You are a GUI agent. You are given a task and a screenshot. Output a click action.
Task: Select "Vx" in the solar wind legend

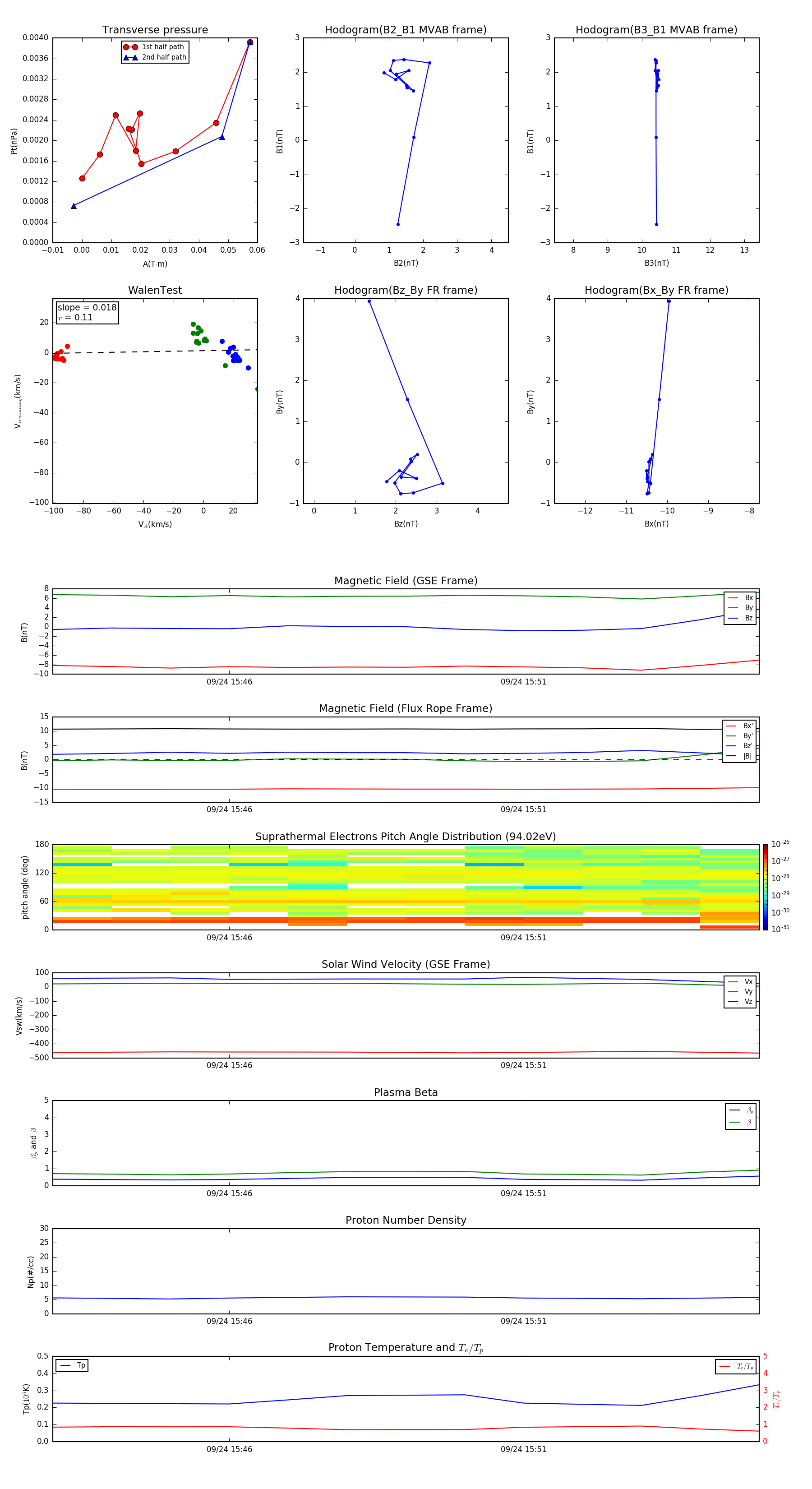tap(740, 981)
